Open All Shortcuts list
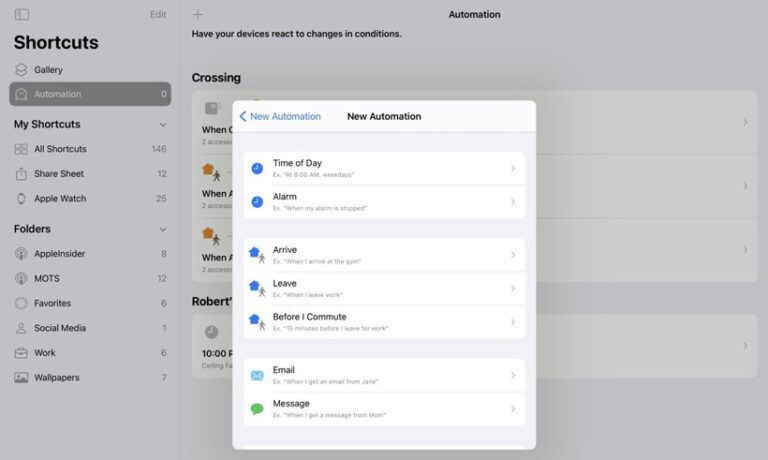 click(90, 149)
